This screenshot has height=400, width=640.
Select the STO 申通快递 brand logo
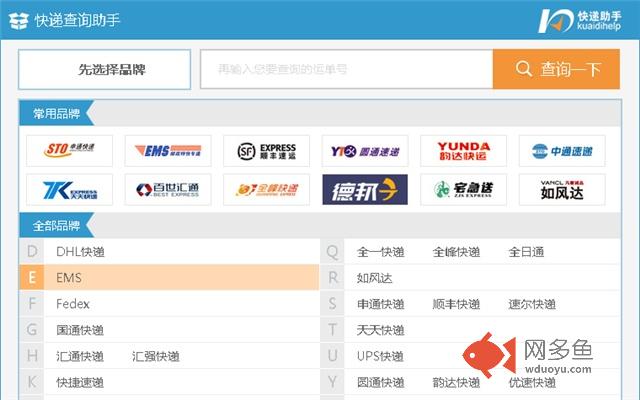(69, 151)
